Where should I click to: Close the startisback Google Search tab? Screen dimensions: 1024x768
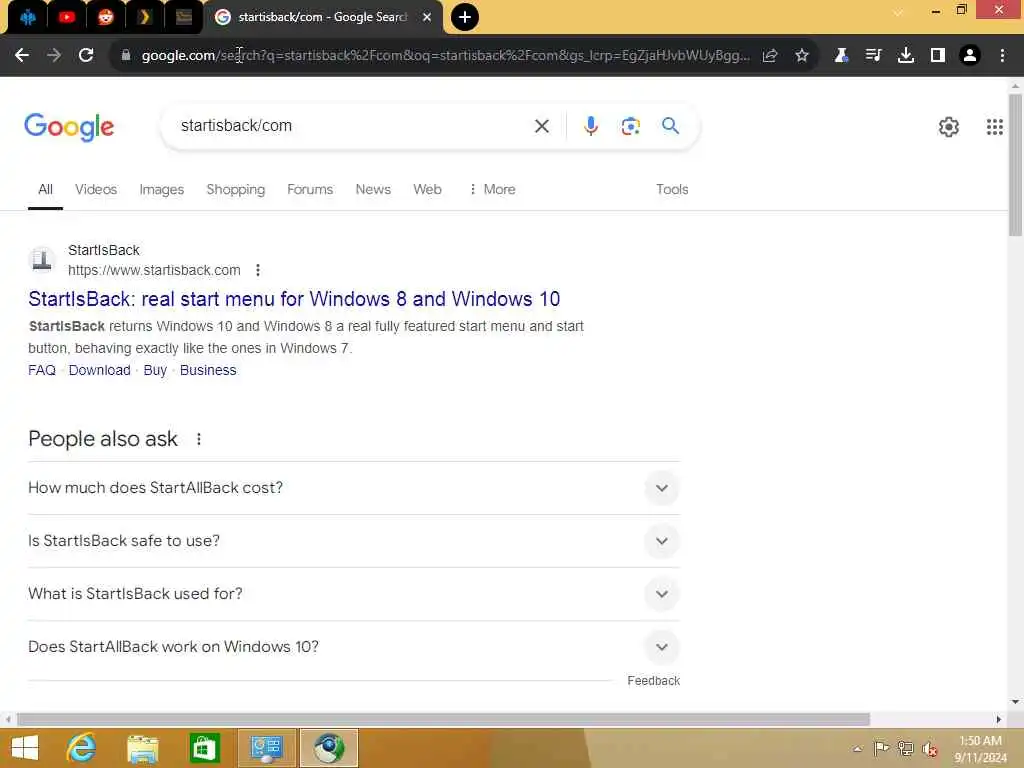[427, 17]
